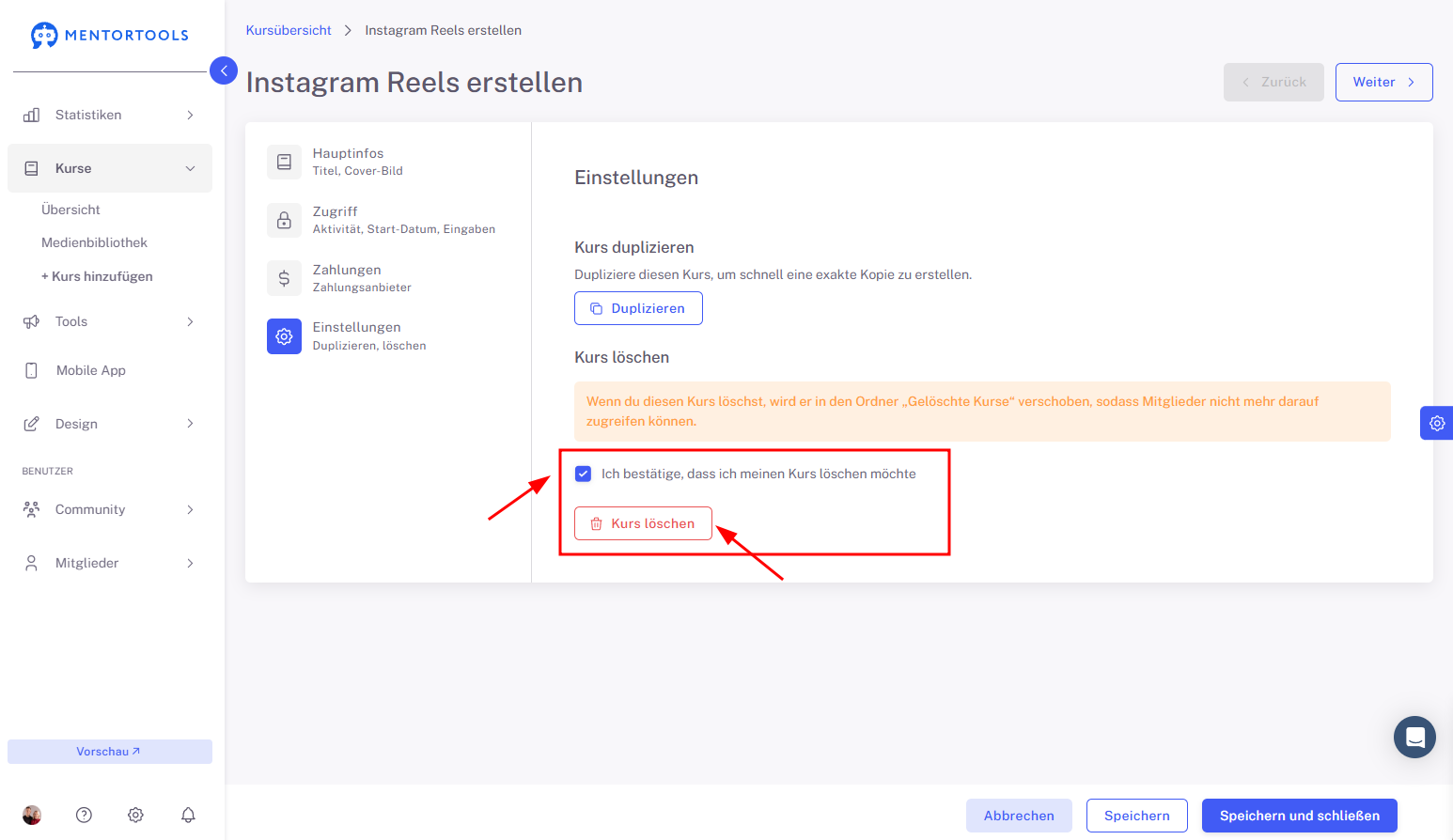The height and width of the screenshot is (840, 1453).
Task: Click the red Kurs löschen button
Action: coord(643,523)
